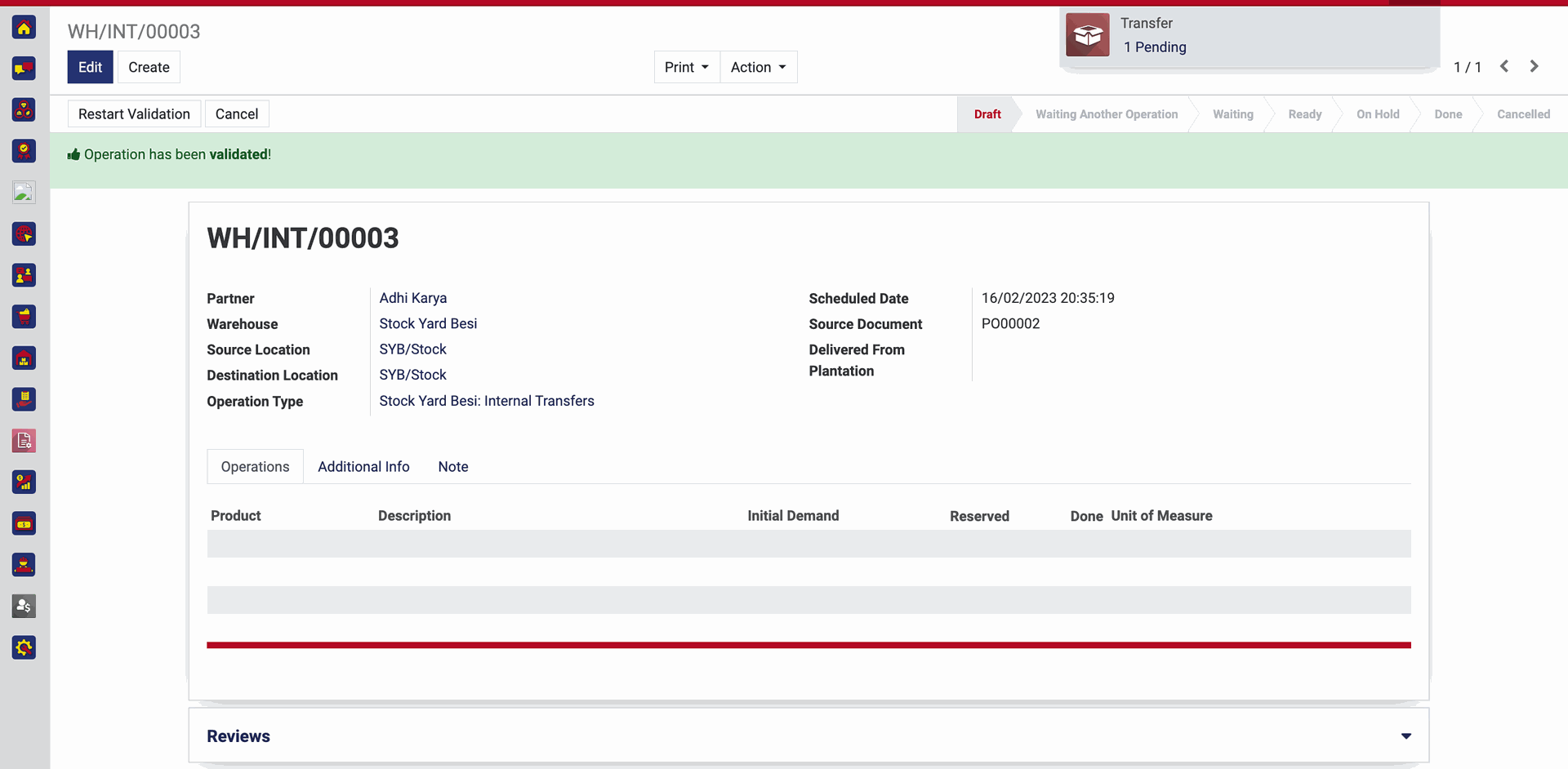Go to next record arrow

[x=1534, y=67]
